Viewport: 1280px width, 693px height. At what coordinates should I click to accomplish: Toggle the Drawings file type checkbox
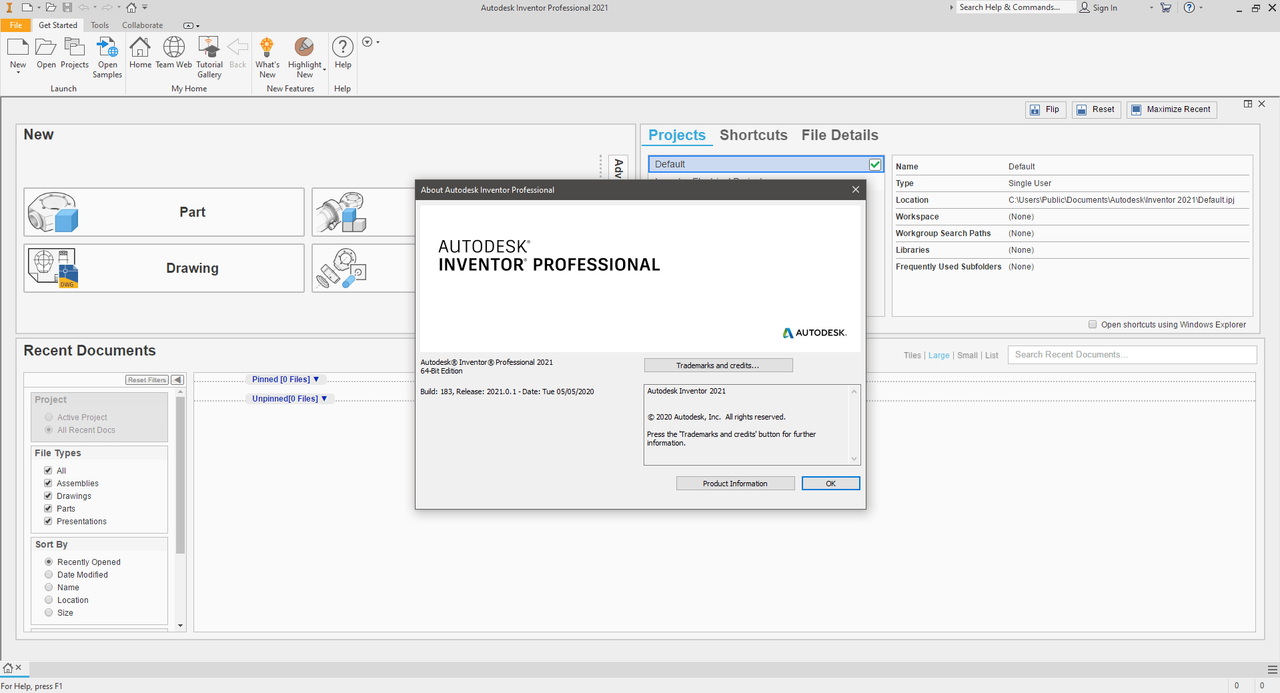point(47,496)
